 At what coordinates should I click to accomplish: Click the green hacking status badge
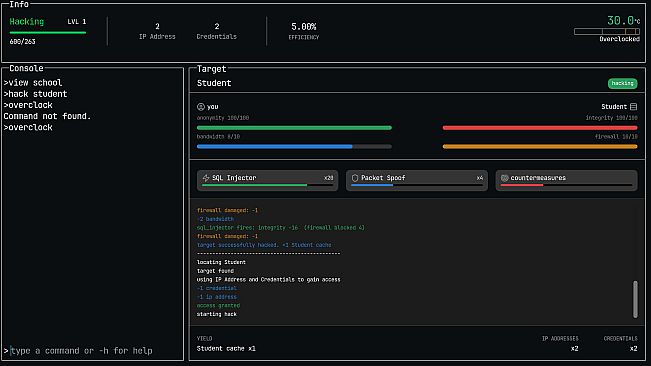(x=622, y=83)
